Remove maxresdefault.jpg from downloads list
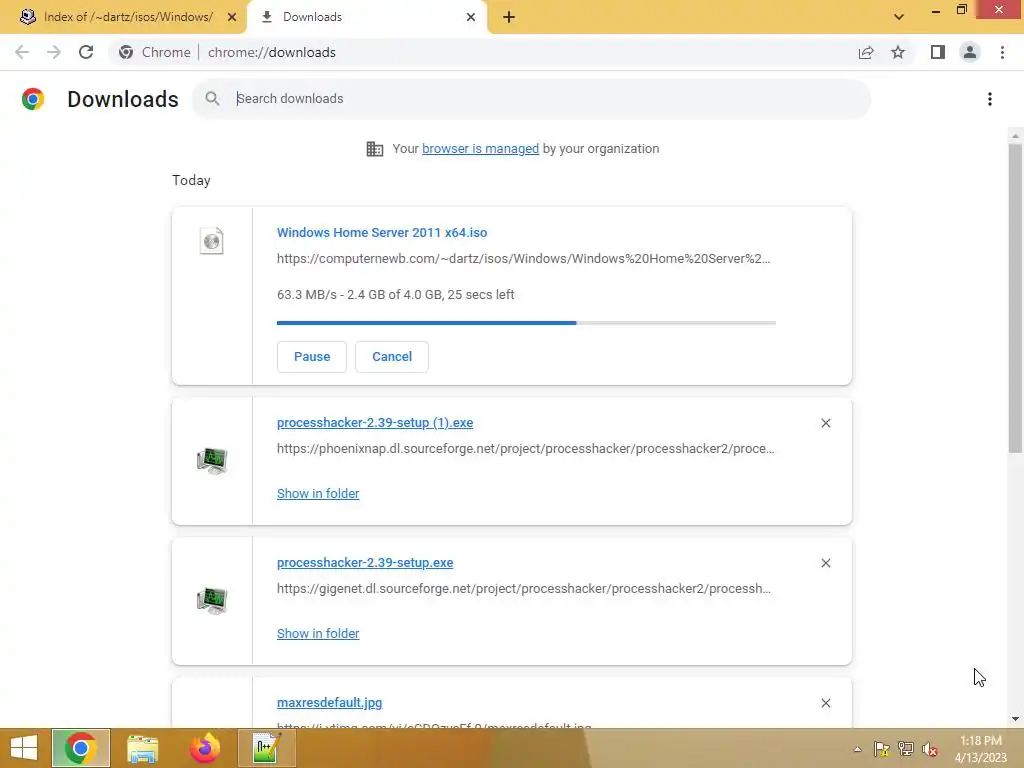This screenshot has height=768, width=1024. 825,703
